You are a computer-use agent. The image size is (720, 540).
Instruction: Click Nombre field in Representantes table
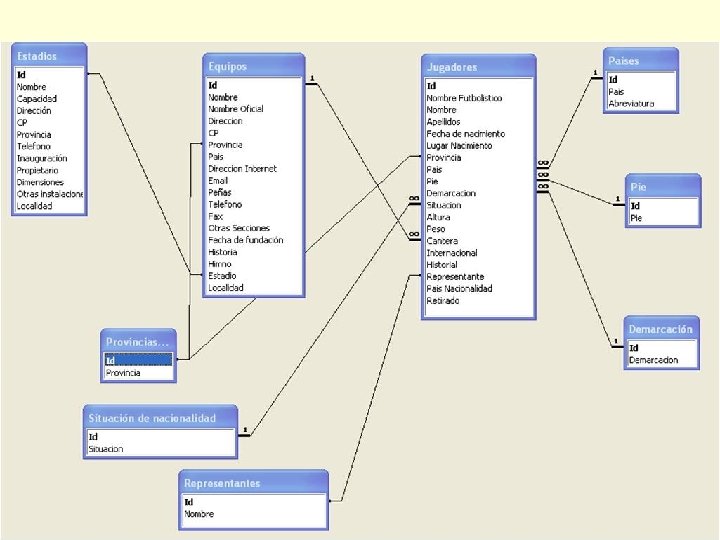199,514
